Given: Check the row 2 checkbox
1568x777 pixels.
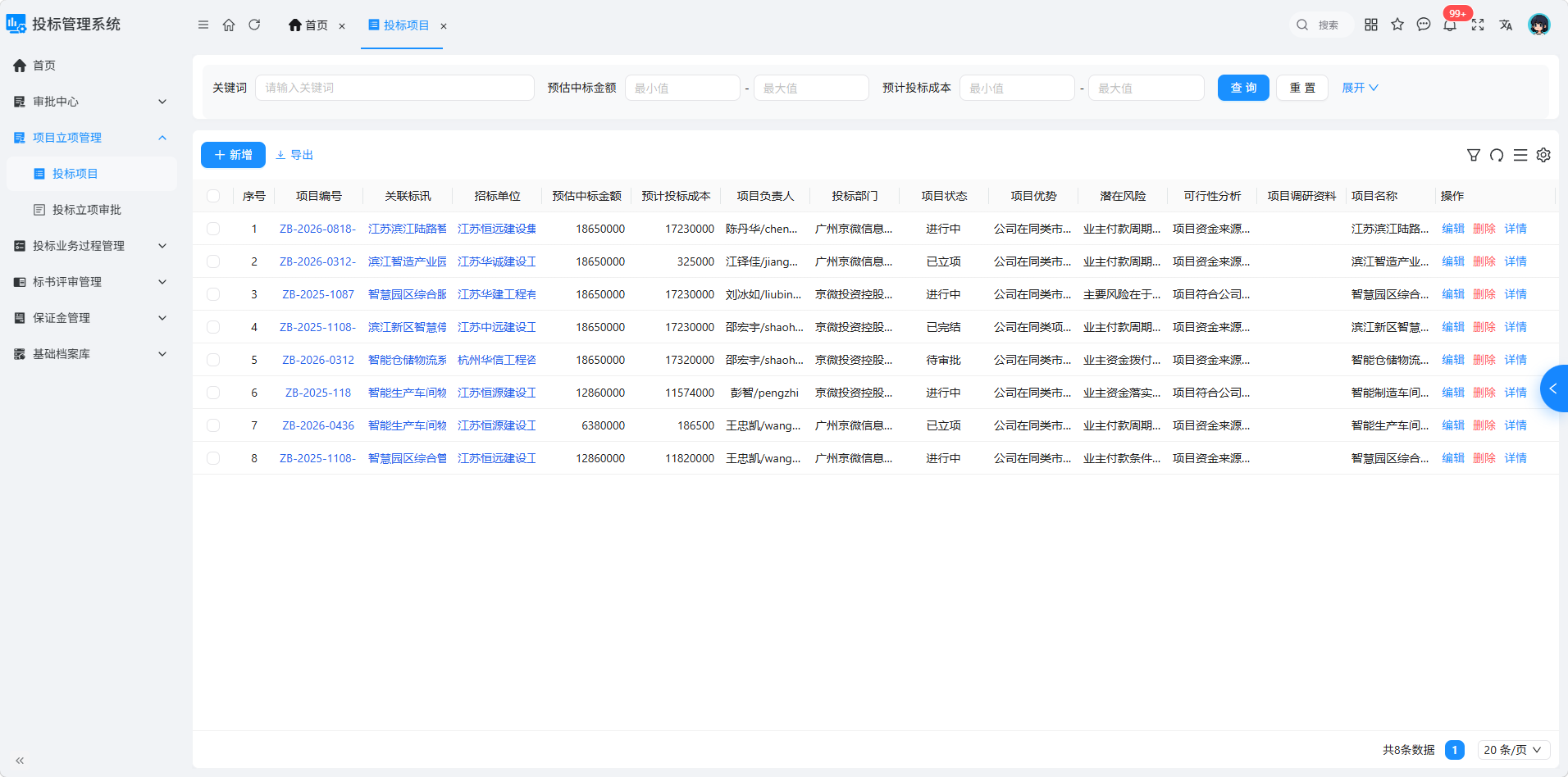Looking at the screenshot, I should pyautogui.click(x=213, y=261).
